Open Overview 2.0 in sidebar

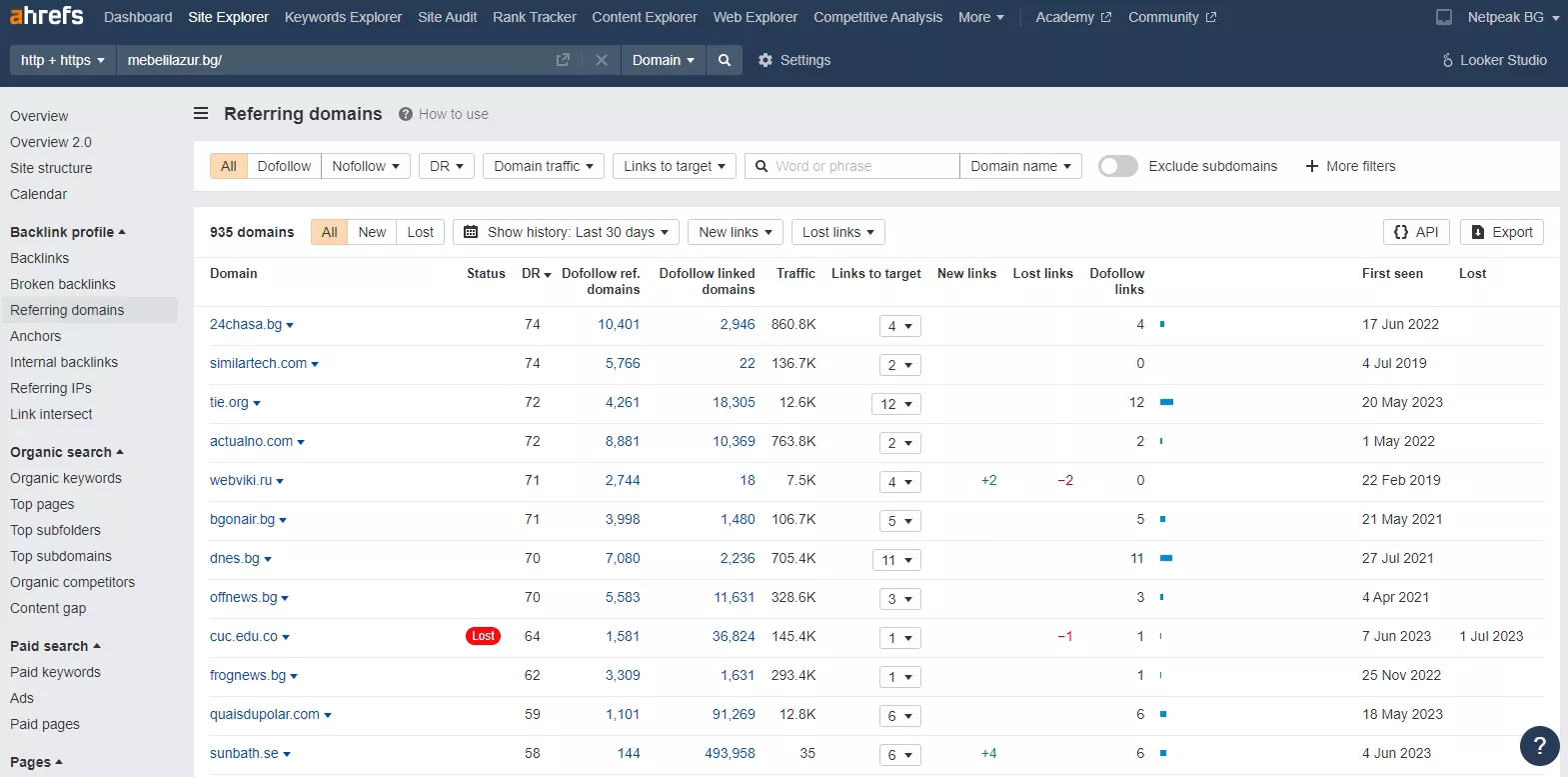point(51,142)
